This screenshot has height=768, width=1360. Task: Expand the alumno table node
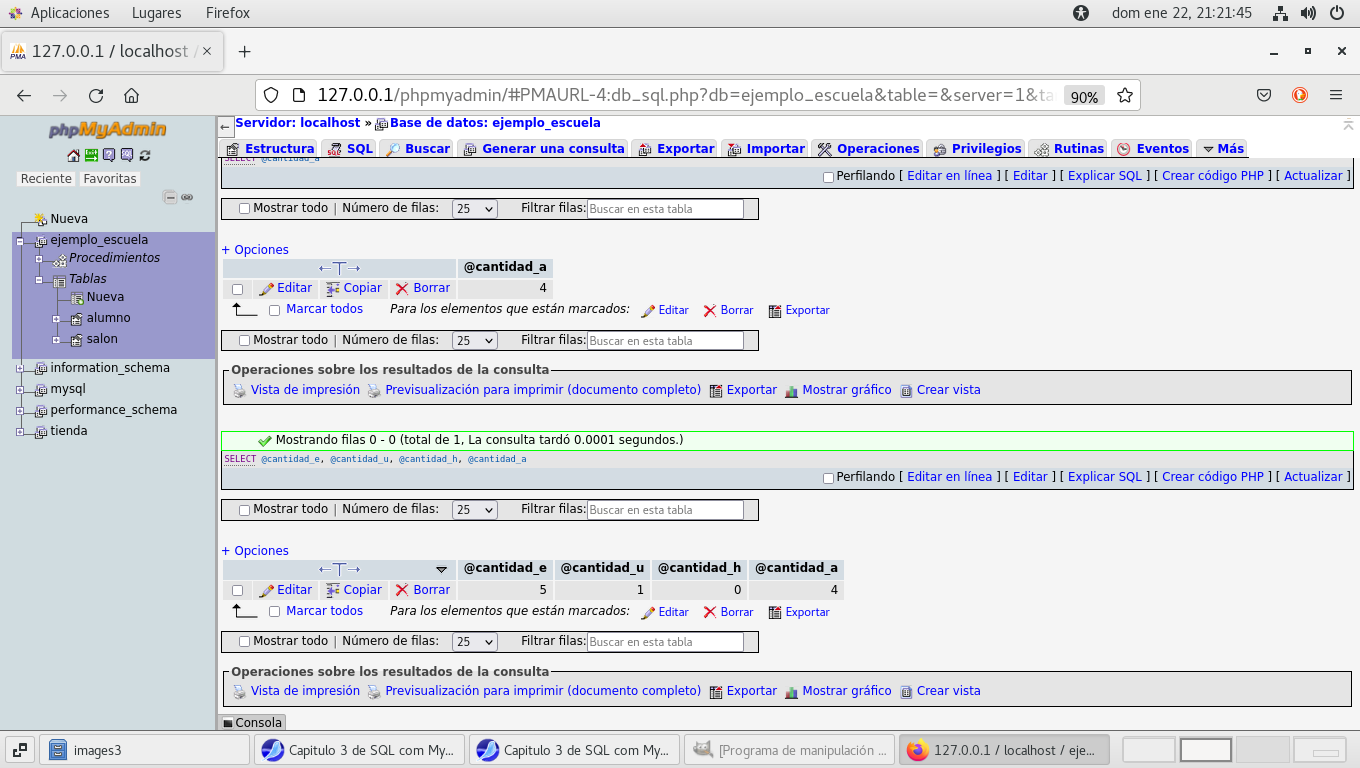coord(57,319)
